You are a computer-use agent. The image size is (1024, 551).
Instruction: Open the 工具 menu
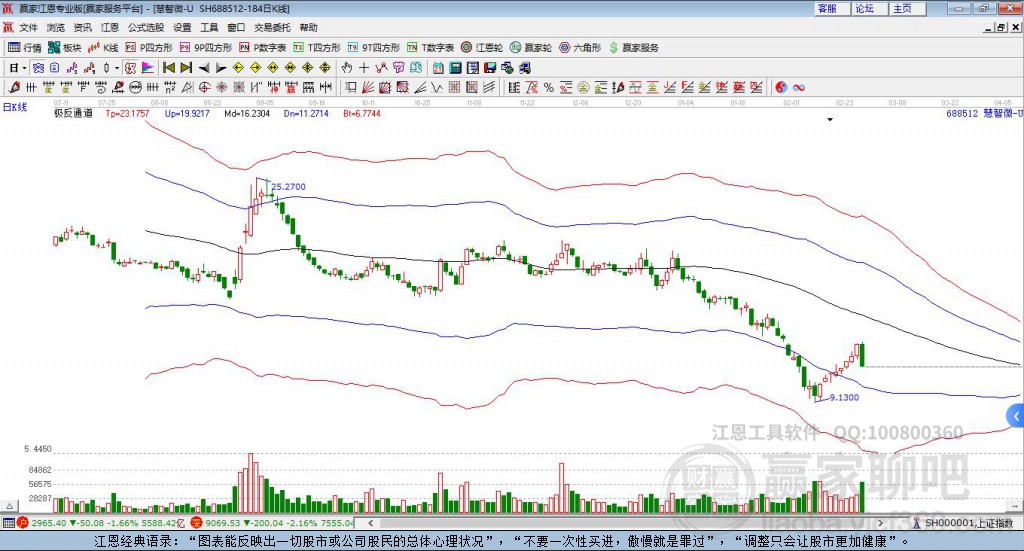click(x=209, y=27)
